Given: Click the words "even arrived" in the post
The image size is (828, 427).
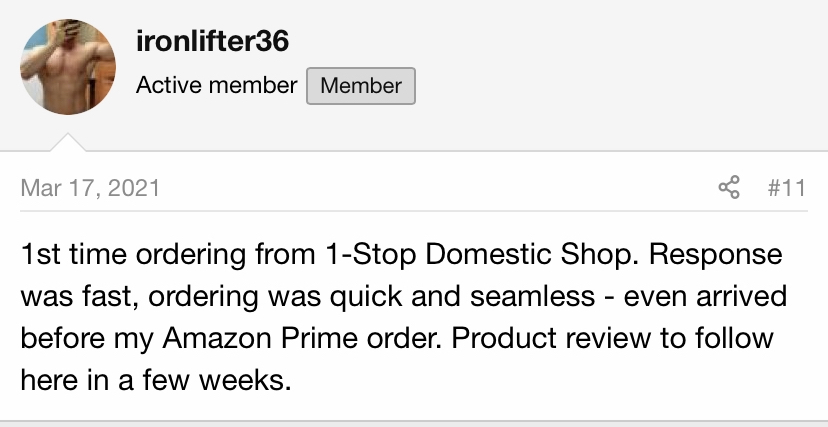Looking at the screenshot, I should pos(705,296).
